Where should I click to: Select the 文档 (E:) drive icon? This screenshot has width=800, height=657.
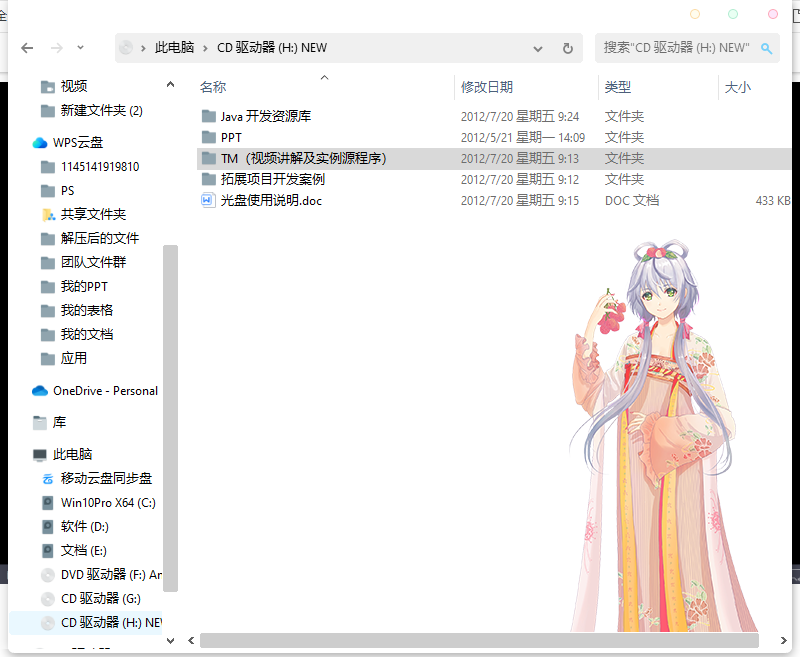pyautogui.click(x=47, y=551)
